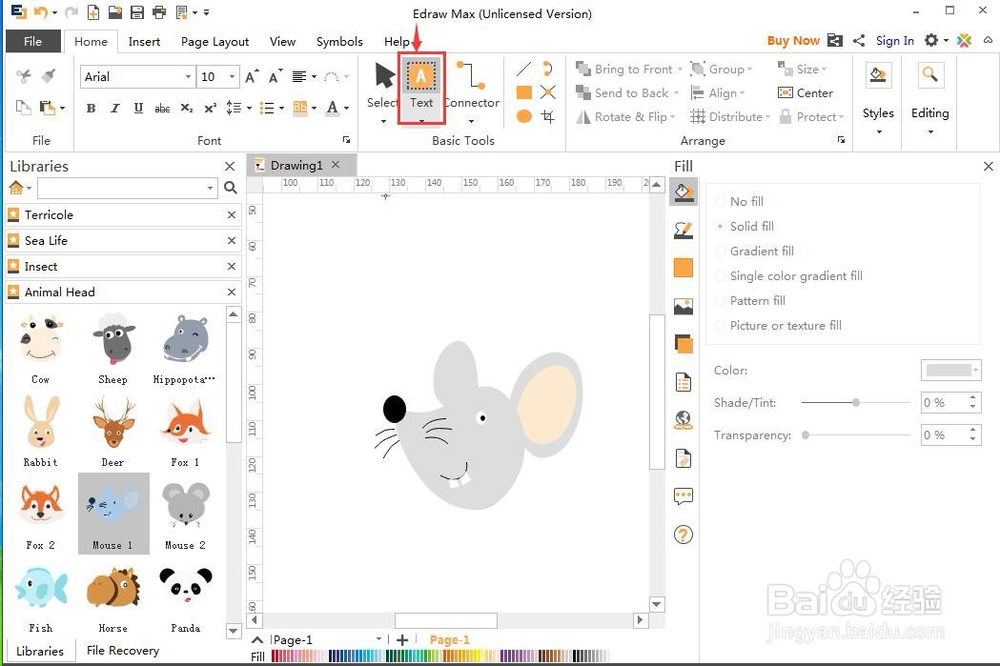Pick the line drawing tool
The width and height of the screenshot is (1000, 666).
(x=524, y=68)
